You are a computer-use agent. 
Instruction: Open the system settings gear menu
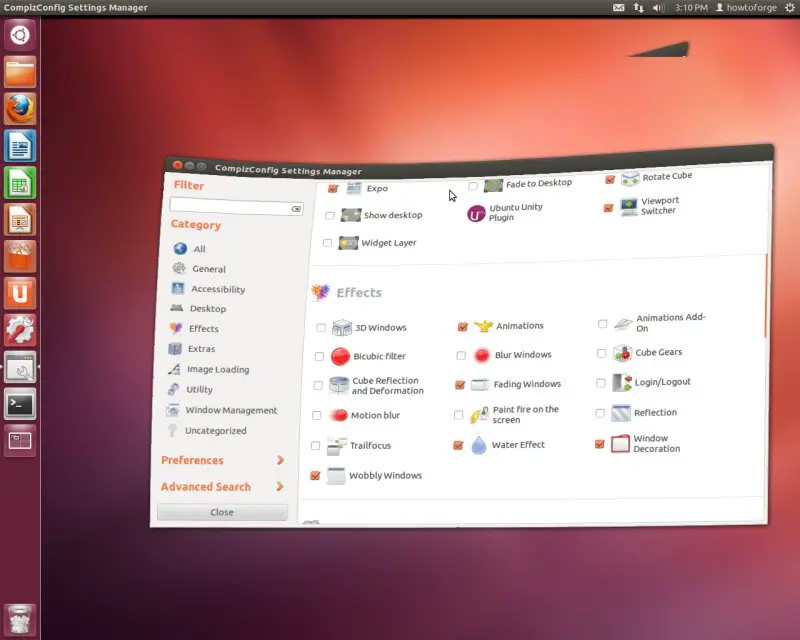point(789,8)
